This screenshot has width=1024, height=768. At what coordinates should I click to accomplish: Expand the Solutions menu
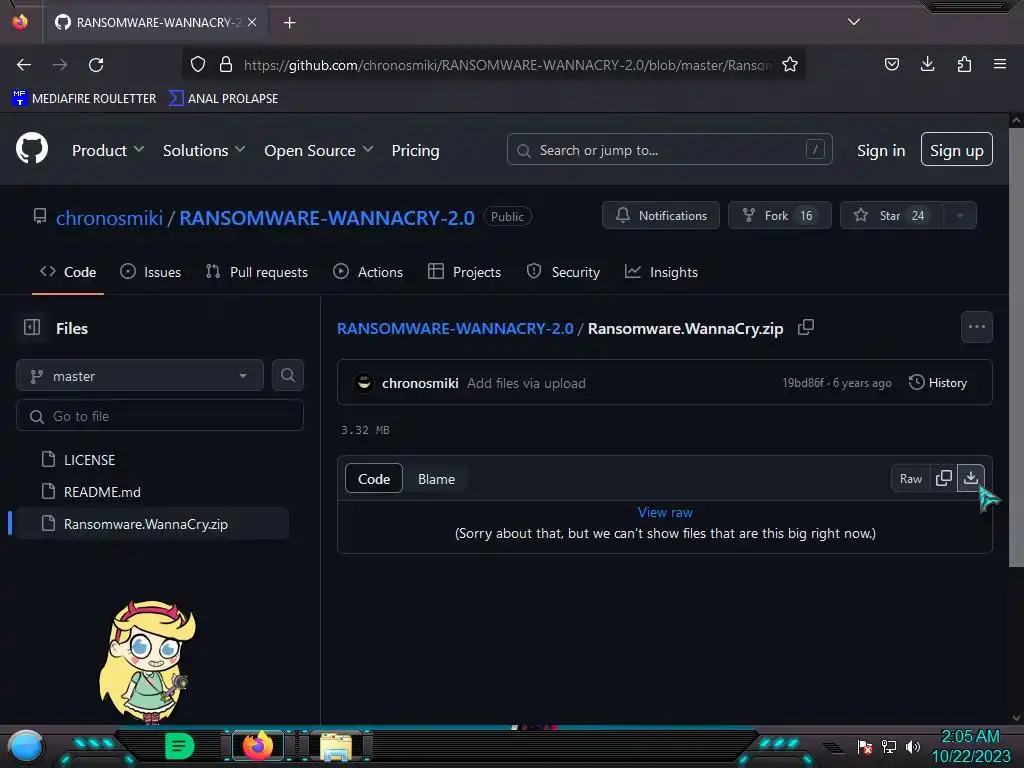click(x=204, y=150)
